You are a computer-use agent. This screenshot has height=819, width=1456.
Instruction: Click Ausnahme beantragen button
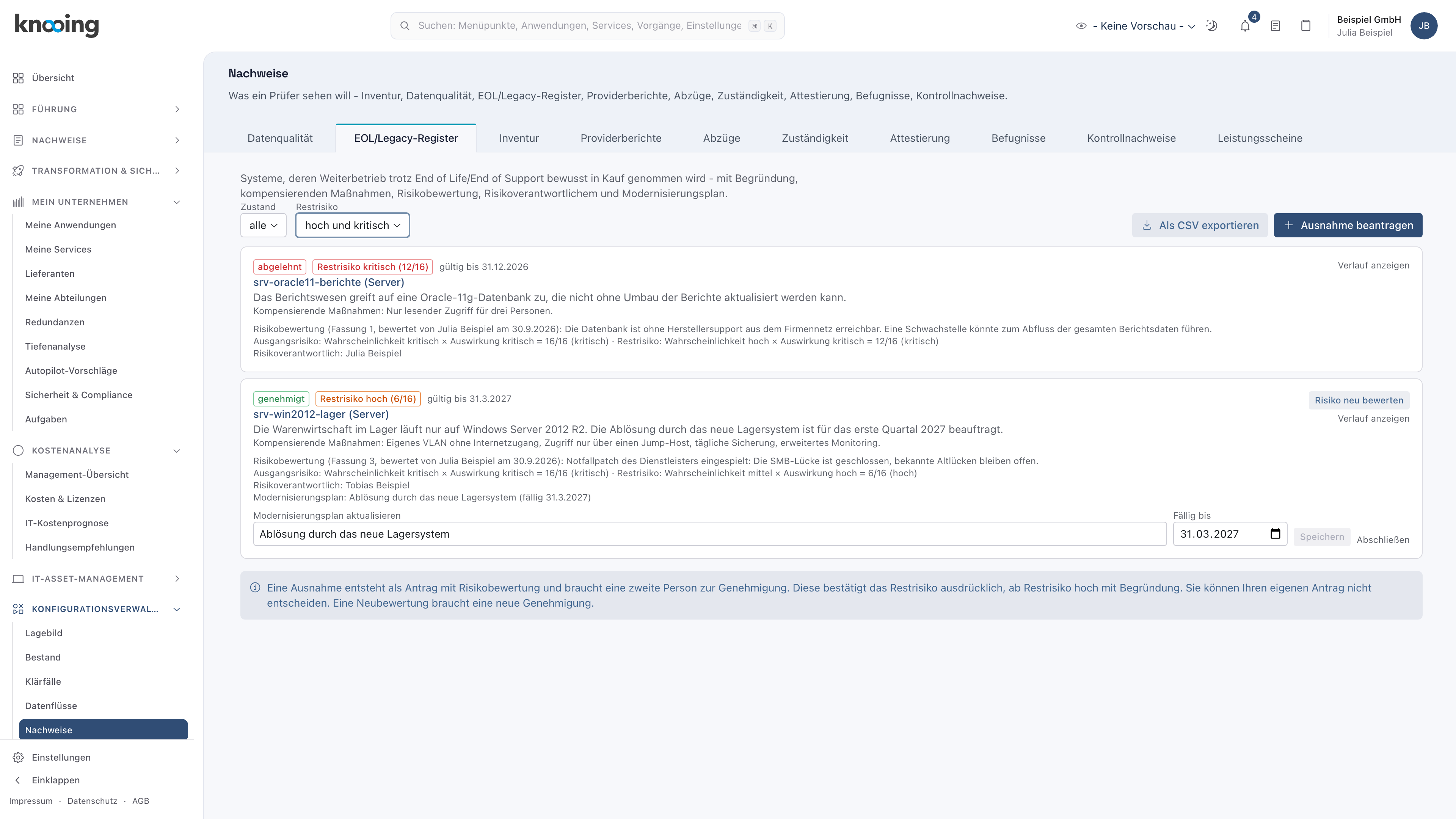coord(1348,226)
